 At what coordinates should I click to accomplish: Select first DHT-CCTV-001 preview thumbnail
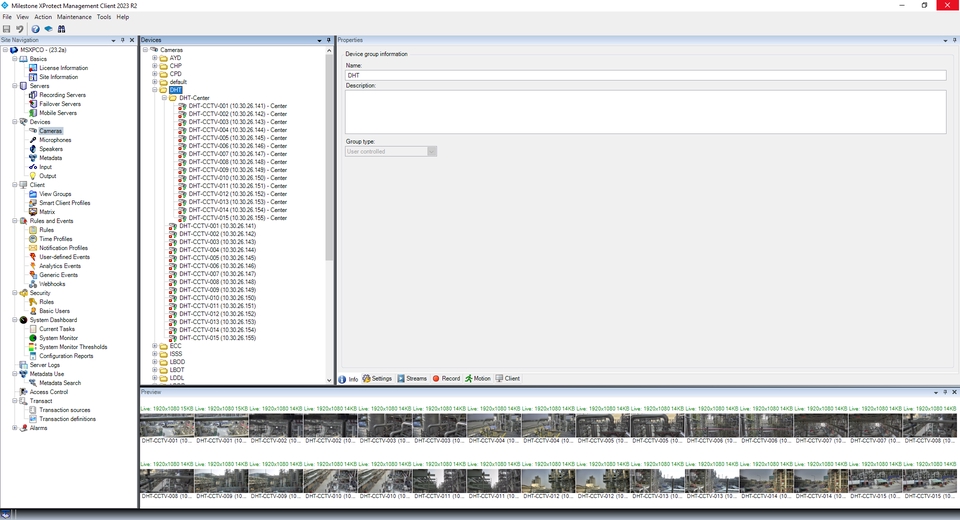pyautogui.click(x=167, y=425)
